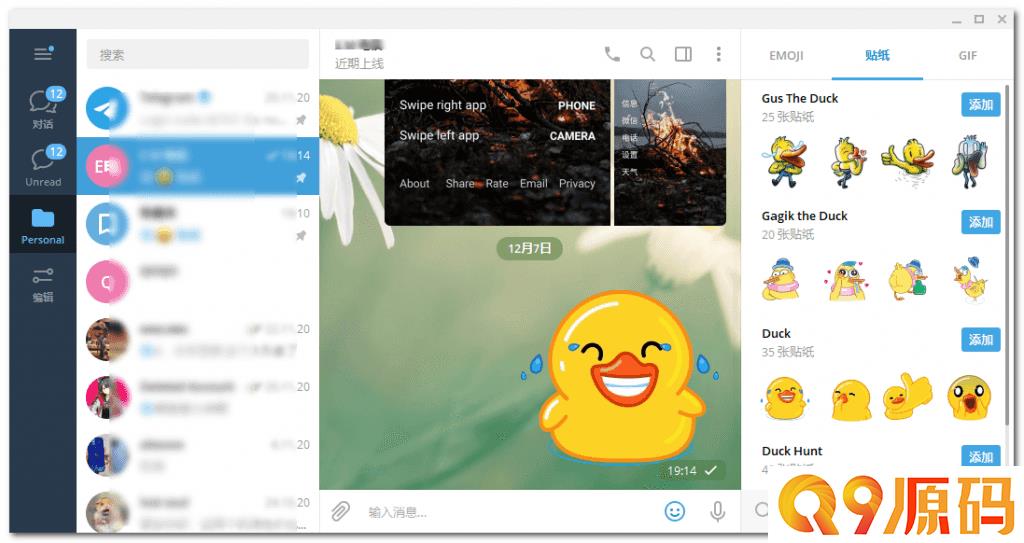Viewport: 1024px width, 543px height.
Task: Select Duck pack thumbs-up sticker
Action: click(x=908, y=397)
